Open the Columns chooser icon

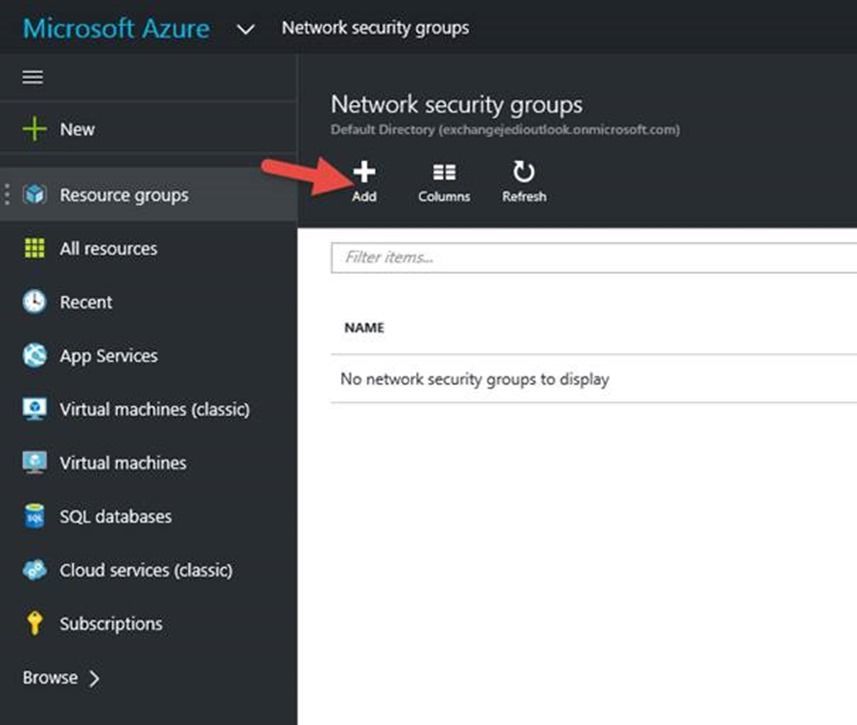point(444,173)
